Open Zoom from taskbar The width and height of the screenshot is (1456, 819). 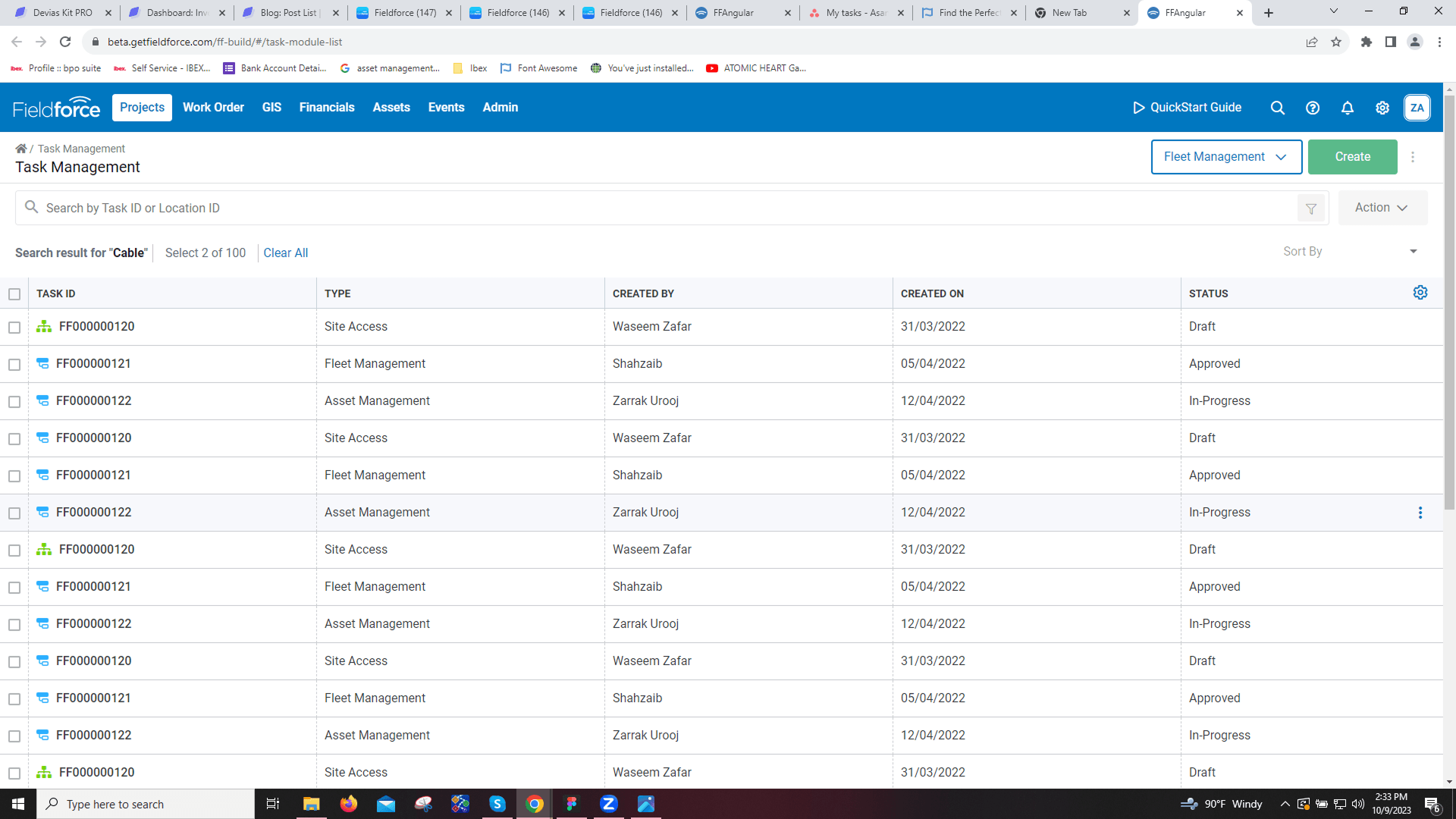tap(609, 804)
